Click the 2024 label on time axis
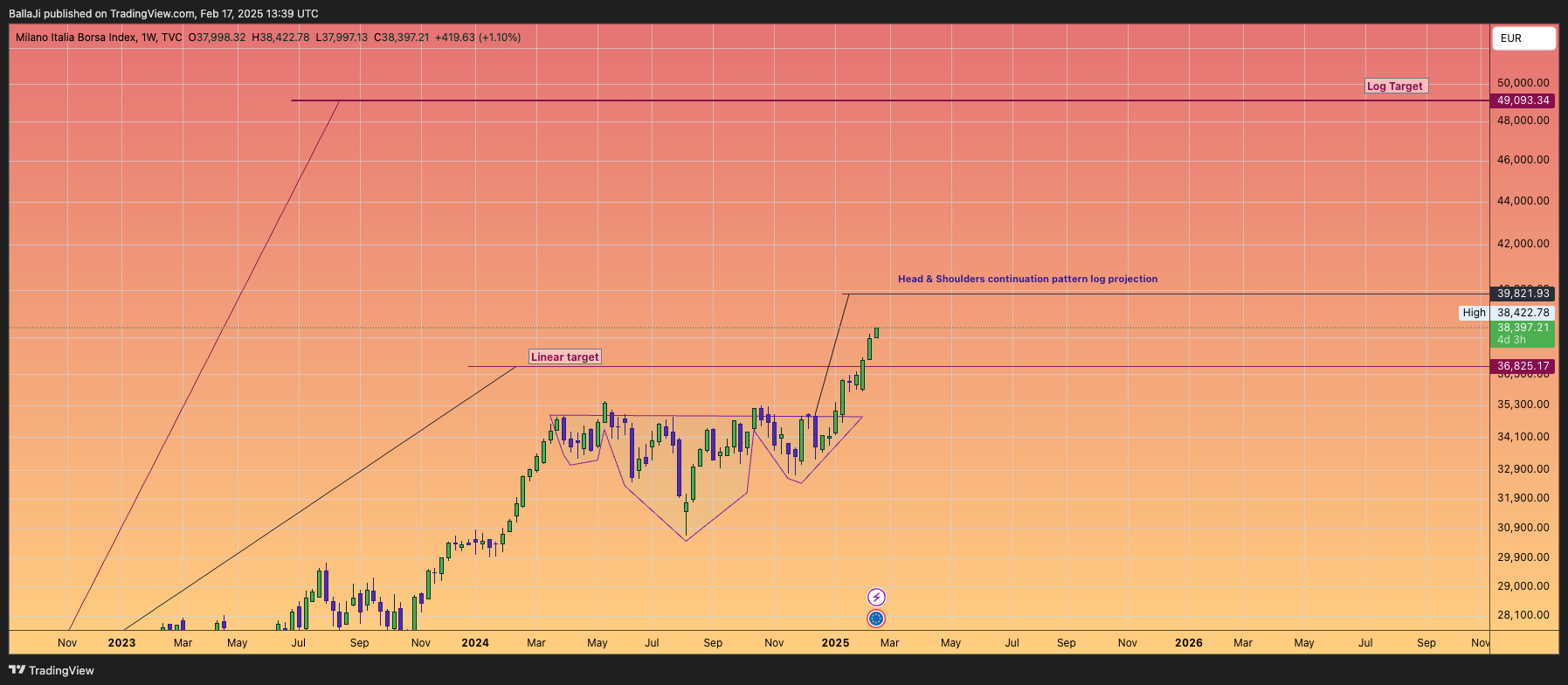Viewport: 1568px width, 685px height. [475, 643]
